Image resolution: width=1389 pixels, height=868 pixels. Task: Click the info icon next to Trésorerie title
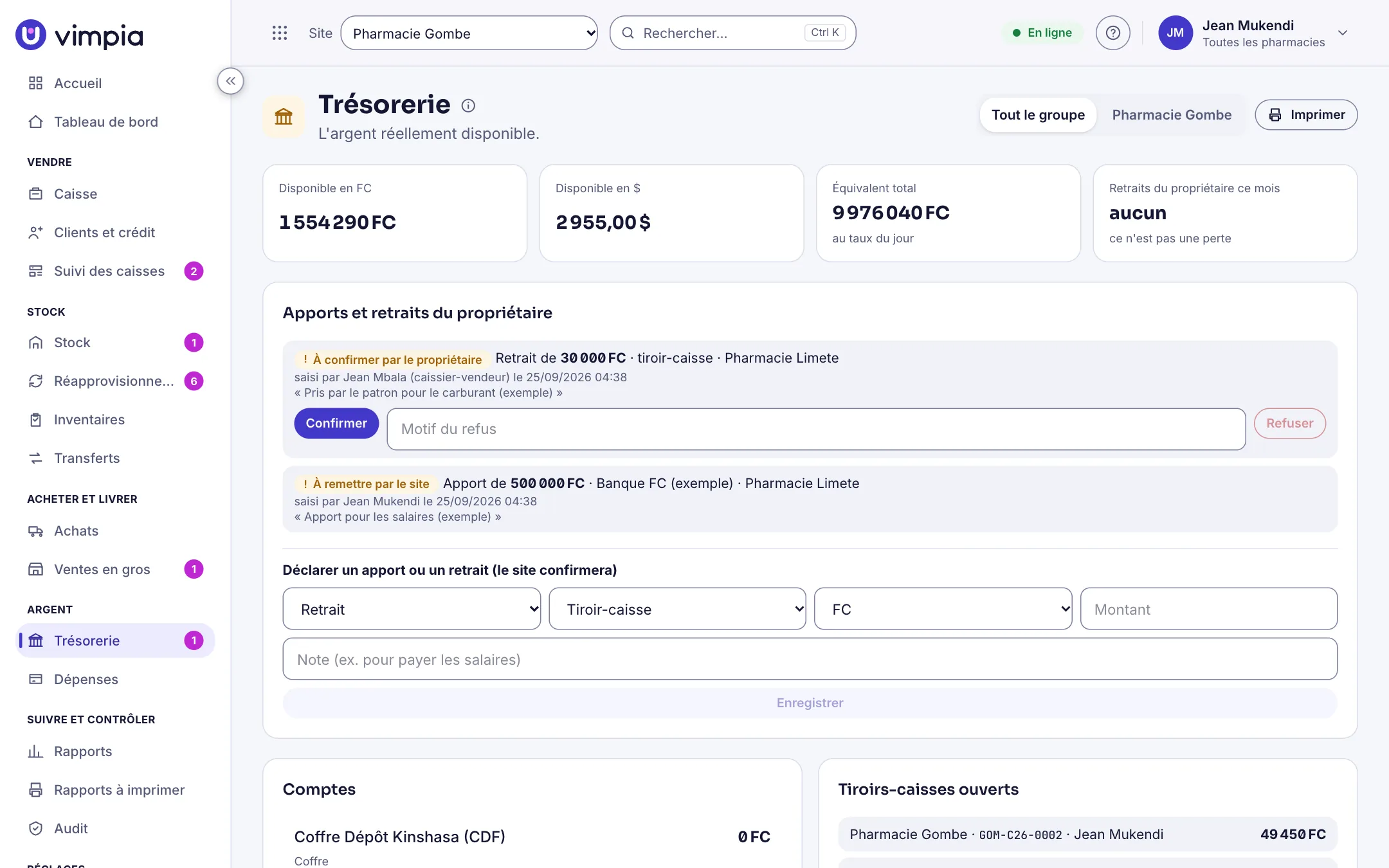468,105
